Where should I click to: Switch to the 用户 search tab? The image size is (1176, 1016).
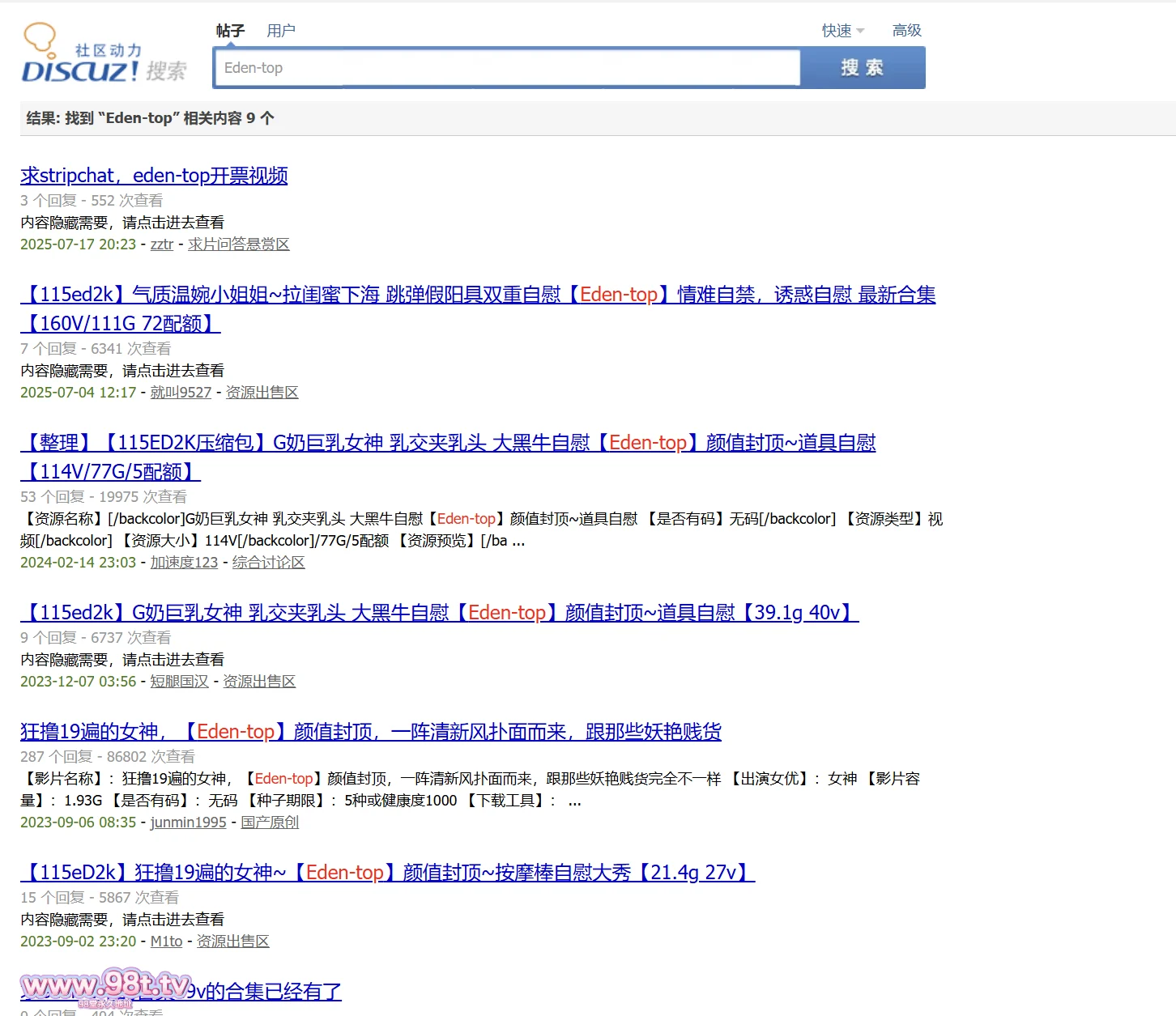(281, 31)
